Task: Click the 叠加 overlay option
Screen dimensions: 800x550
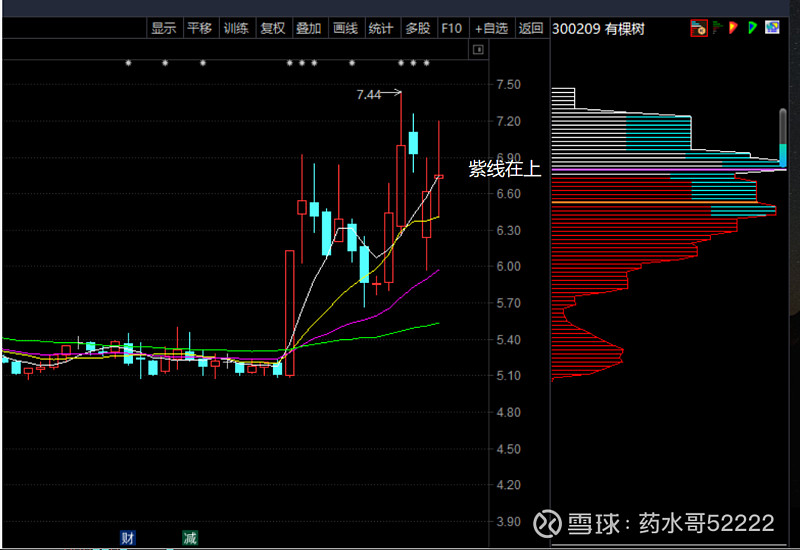Action: (x=309, y=28)
